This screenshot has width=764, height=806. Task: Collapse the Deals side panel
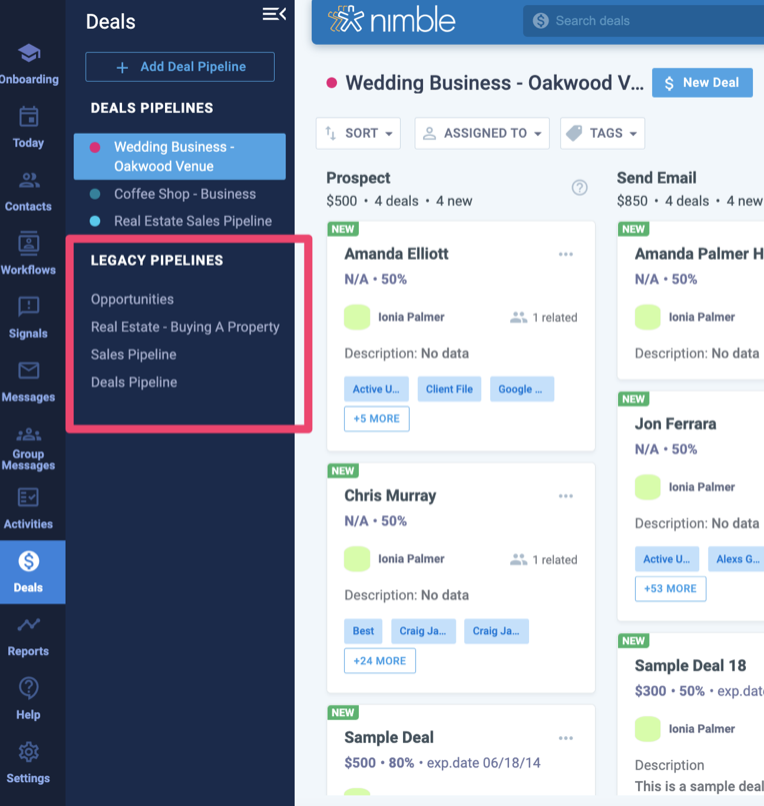pyautogui.click(x=273, y=14)
